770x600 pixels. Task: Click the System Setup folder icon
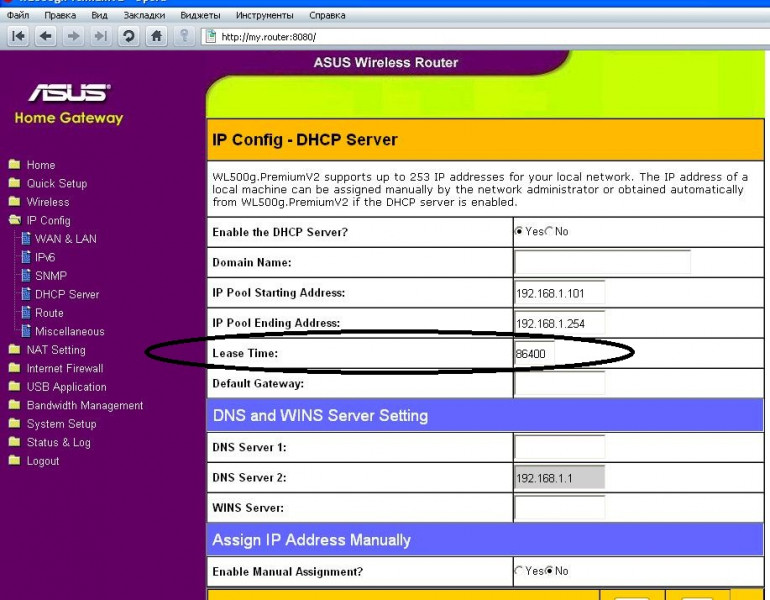(x=15, y=423)
